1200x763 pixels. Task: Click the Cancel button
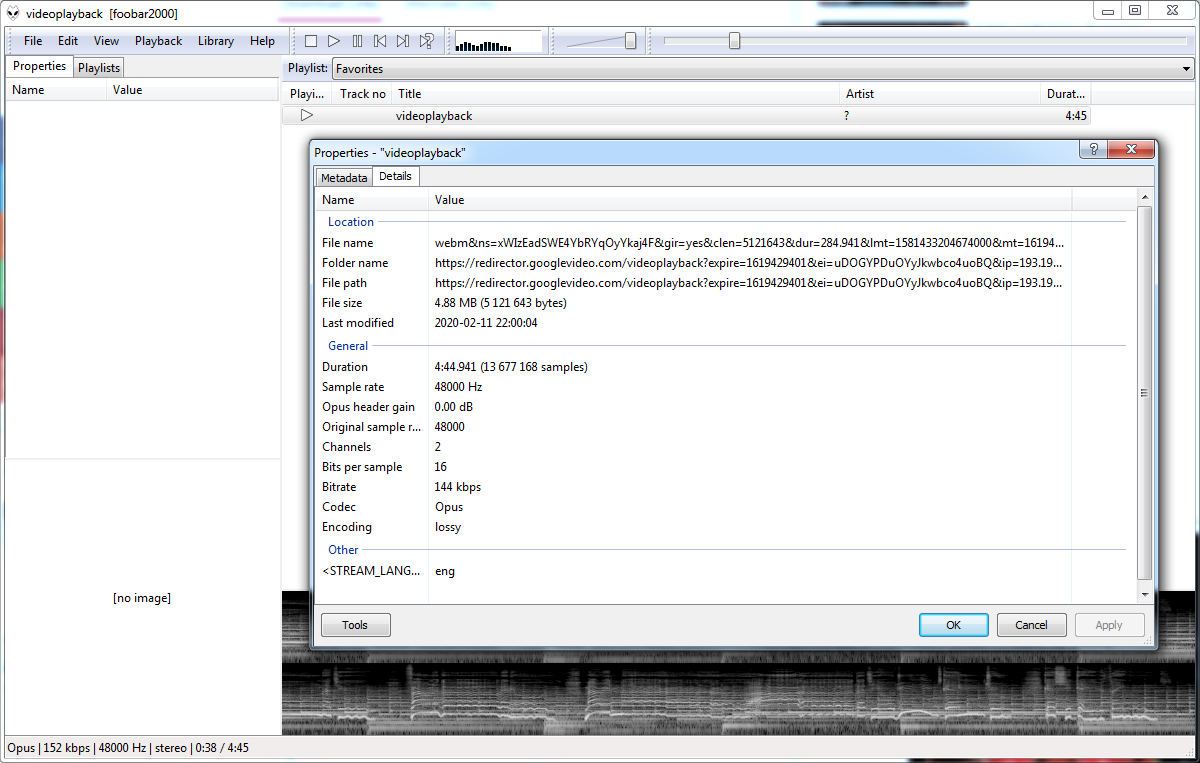(1032, 625)
